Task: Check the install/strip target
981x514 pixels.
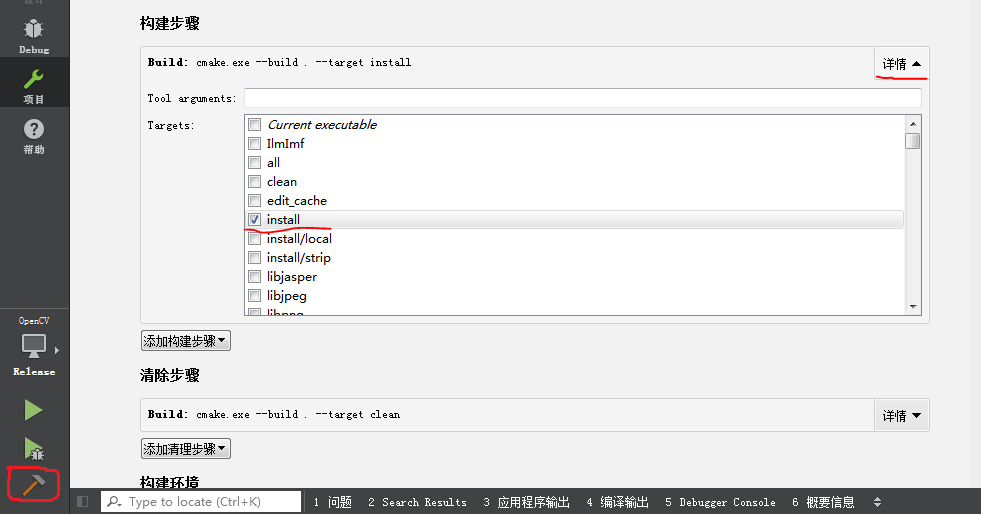Action: (x=255, y=258)
